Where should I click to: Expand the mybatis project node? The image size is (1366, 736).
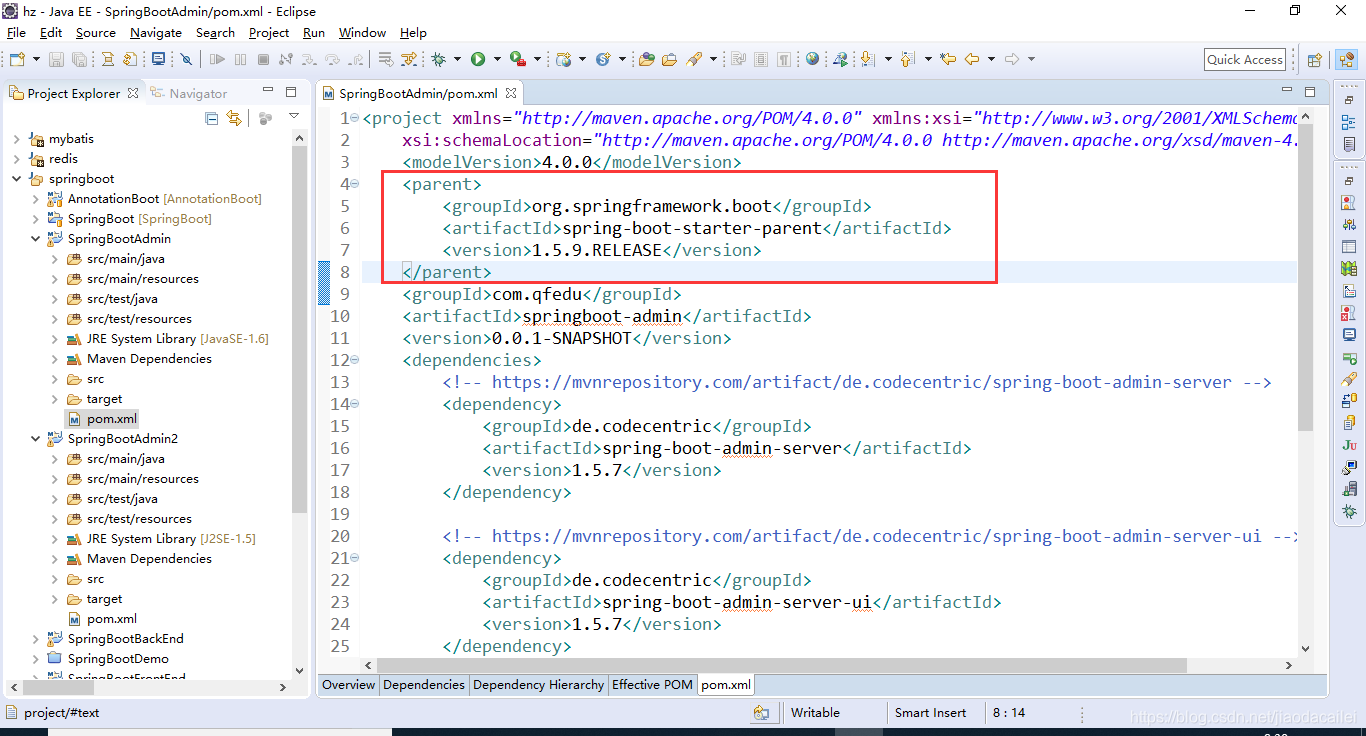click(17, 139)
